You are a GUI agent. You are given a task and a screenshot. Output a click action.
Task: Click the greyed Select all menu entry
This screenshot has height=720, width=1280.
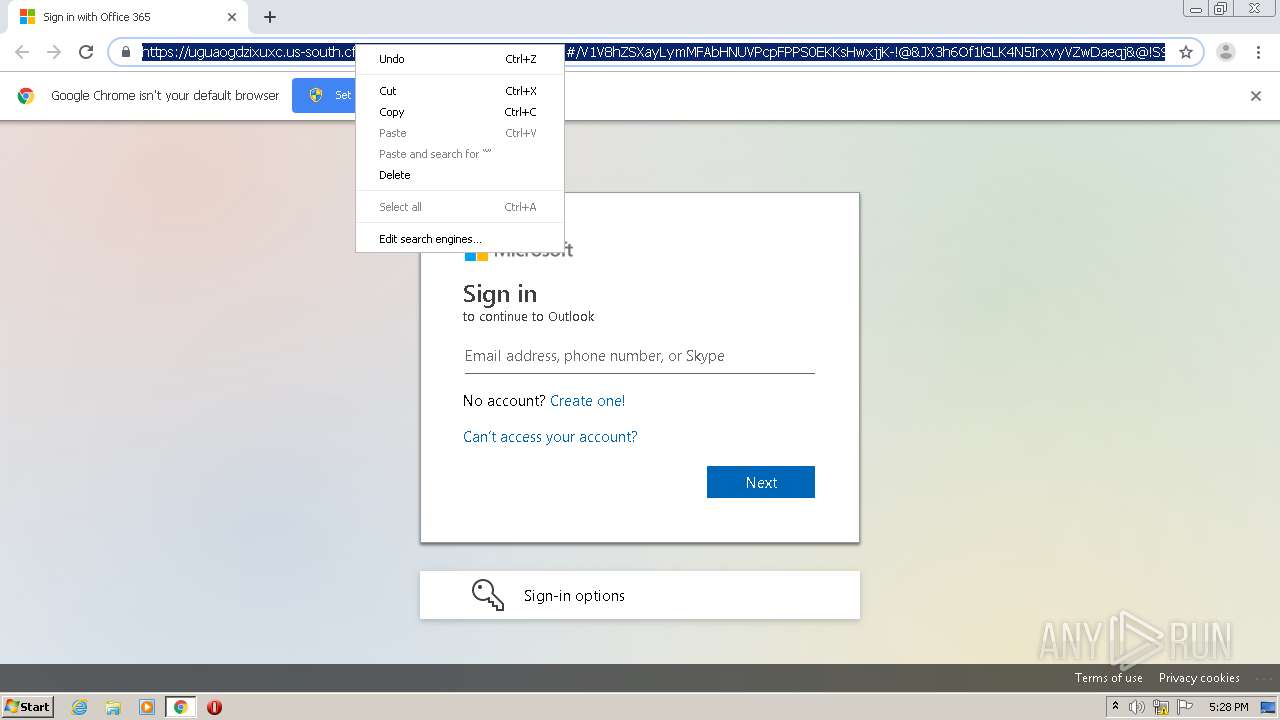pos(460,207)
